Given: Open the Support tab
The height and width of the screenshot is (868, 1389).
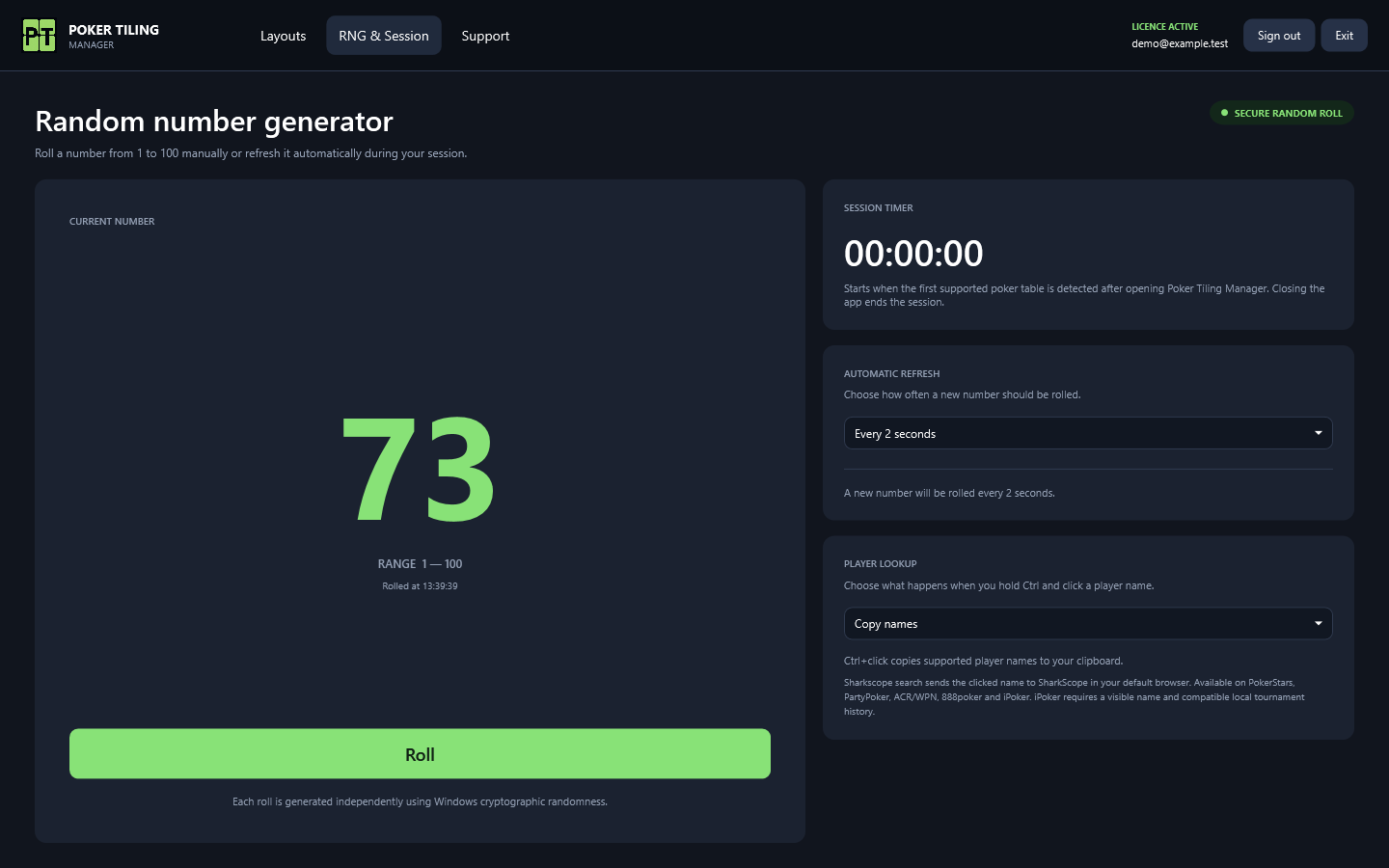Looking at the screenshot, I should coord(485,36).
